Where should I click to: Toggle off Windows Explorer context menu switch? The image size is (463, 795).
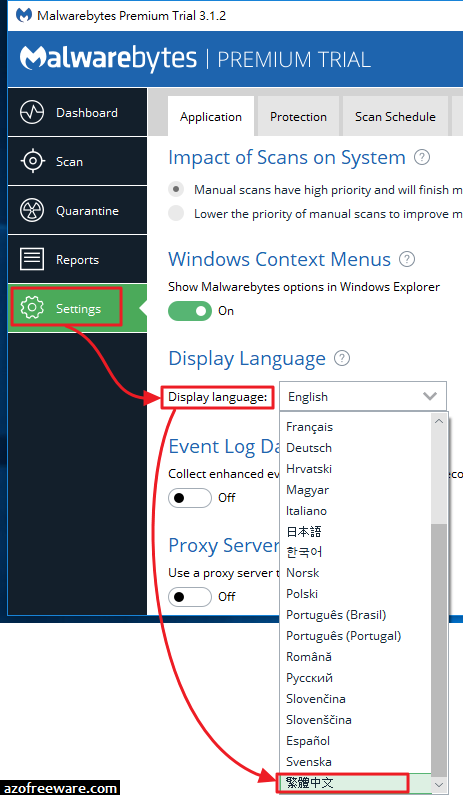190,311
